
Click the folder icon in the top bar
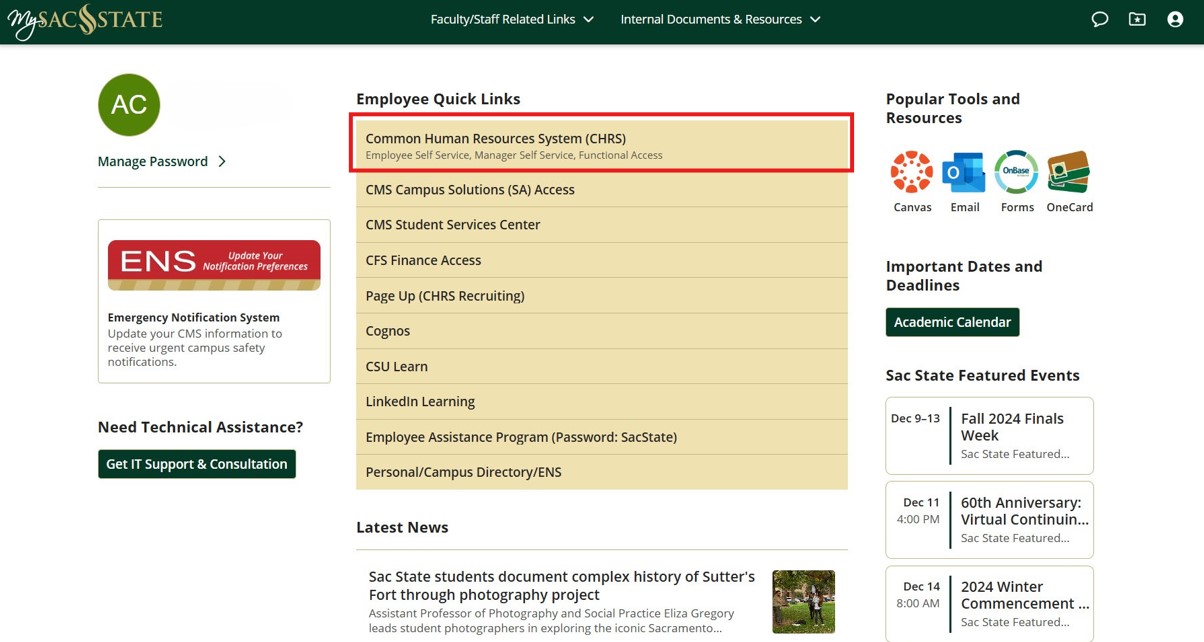1137,19
